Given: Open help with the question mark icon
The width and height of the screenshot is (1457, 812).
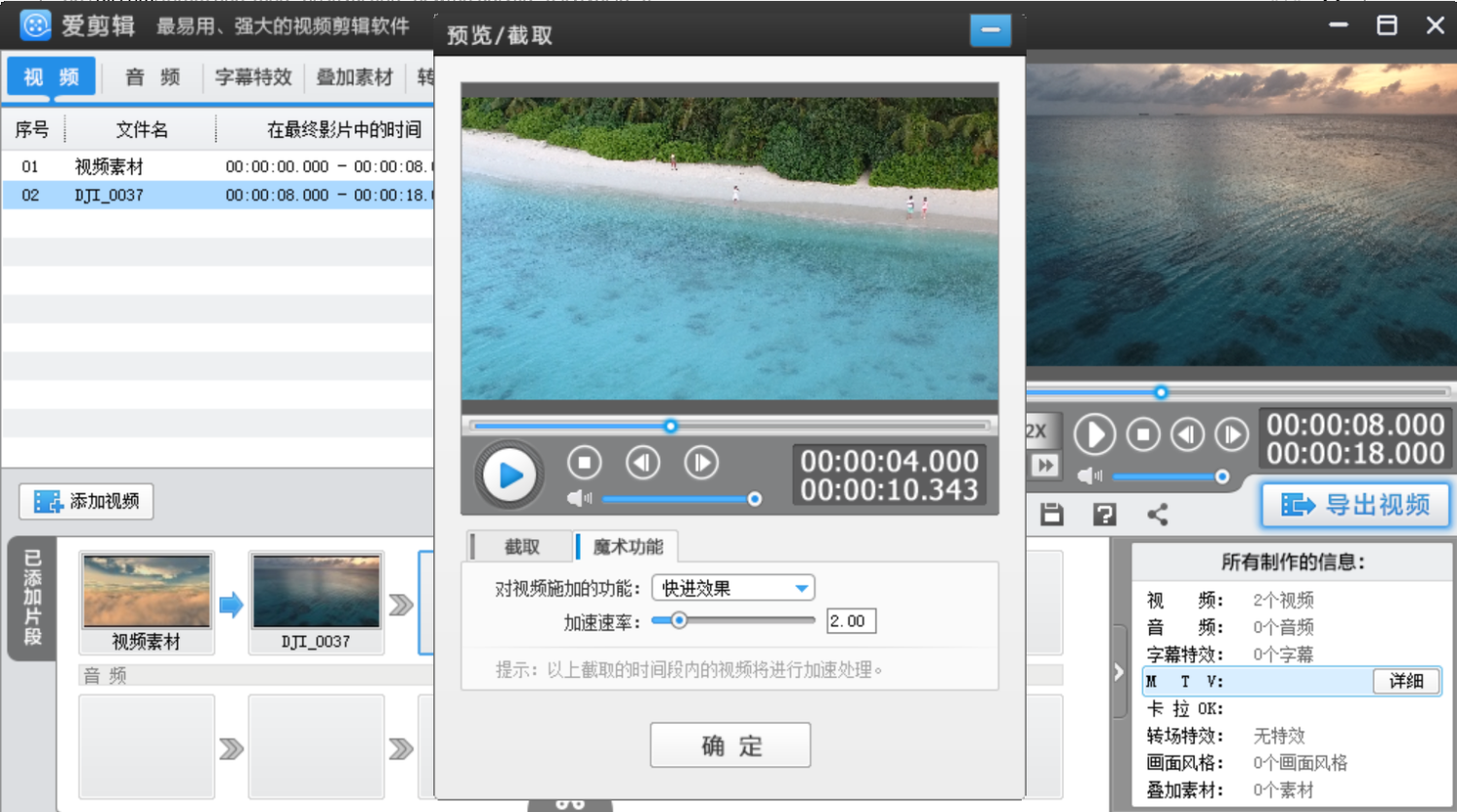Looking at the screenshot, I should [1104, 514].
